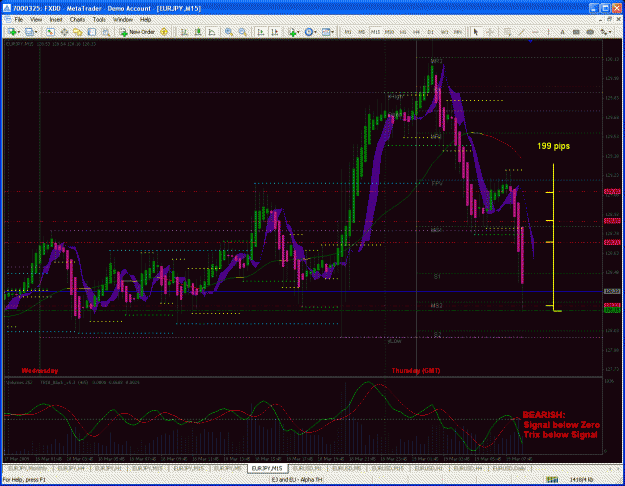Switch to the EURUSD,M5 chart tab
The image size is (625, 486).
346,468
